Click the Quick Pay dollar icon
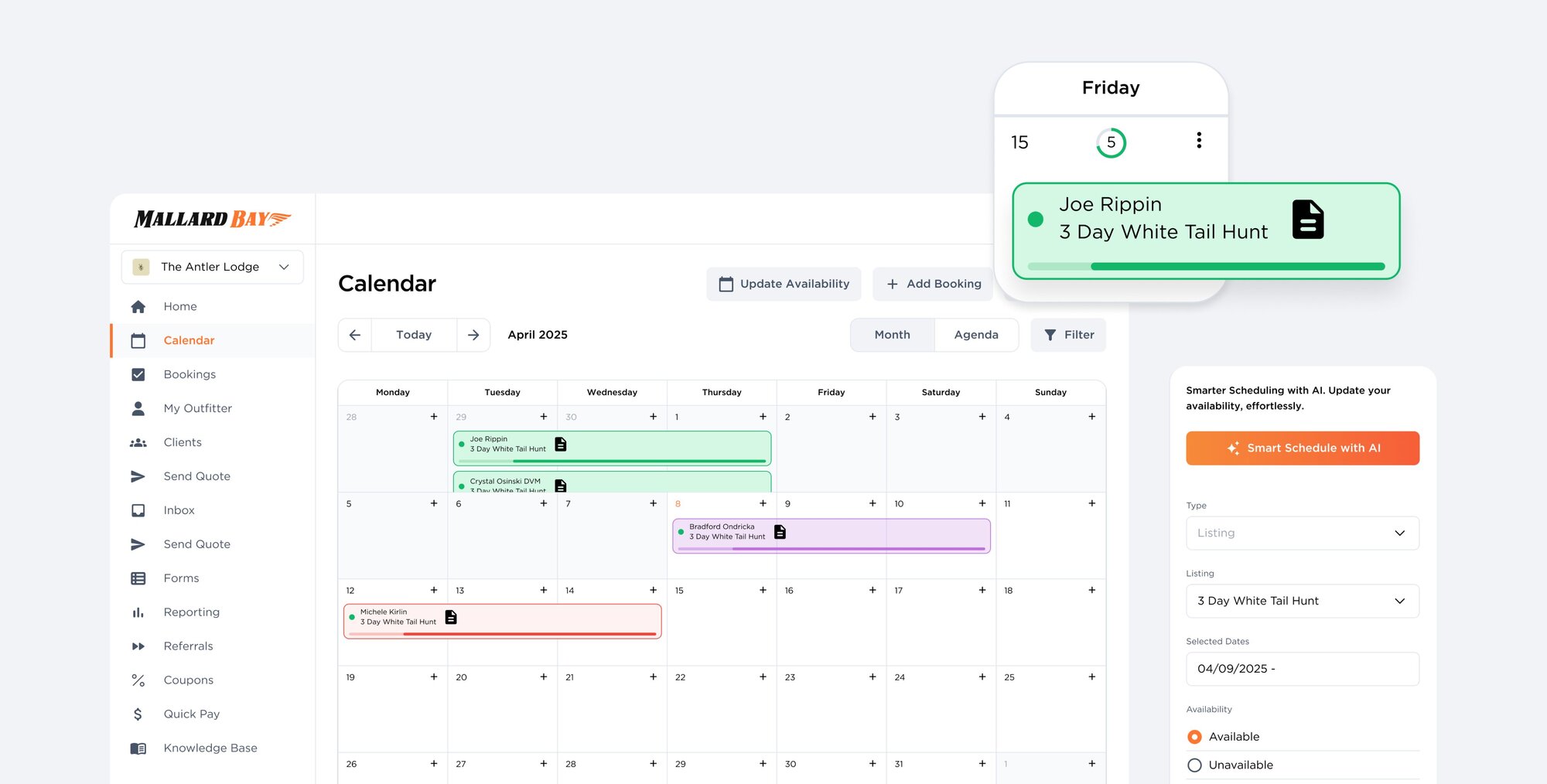The width and height of the screenshot is (1547, 784). point(138,714)
